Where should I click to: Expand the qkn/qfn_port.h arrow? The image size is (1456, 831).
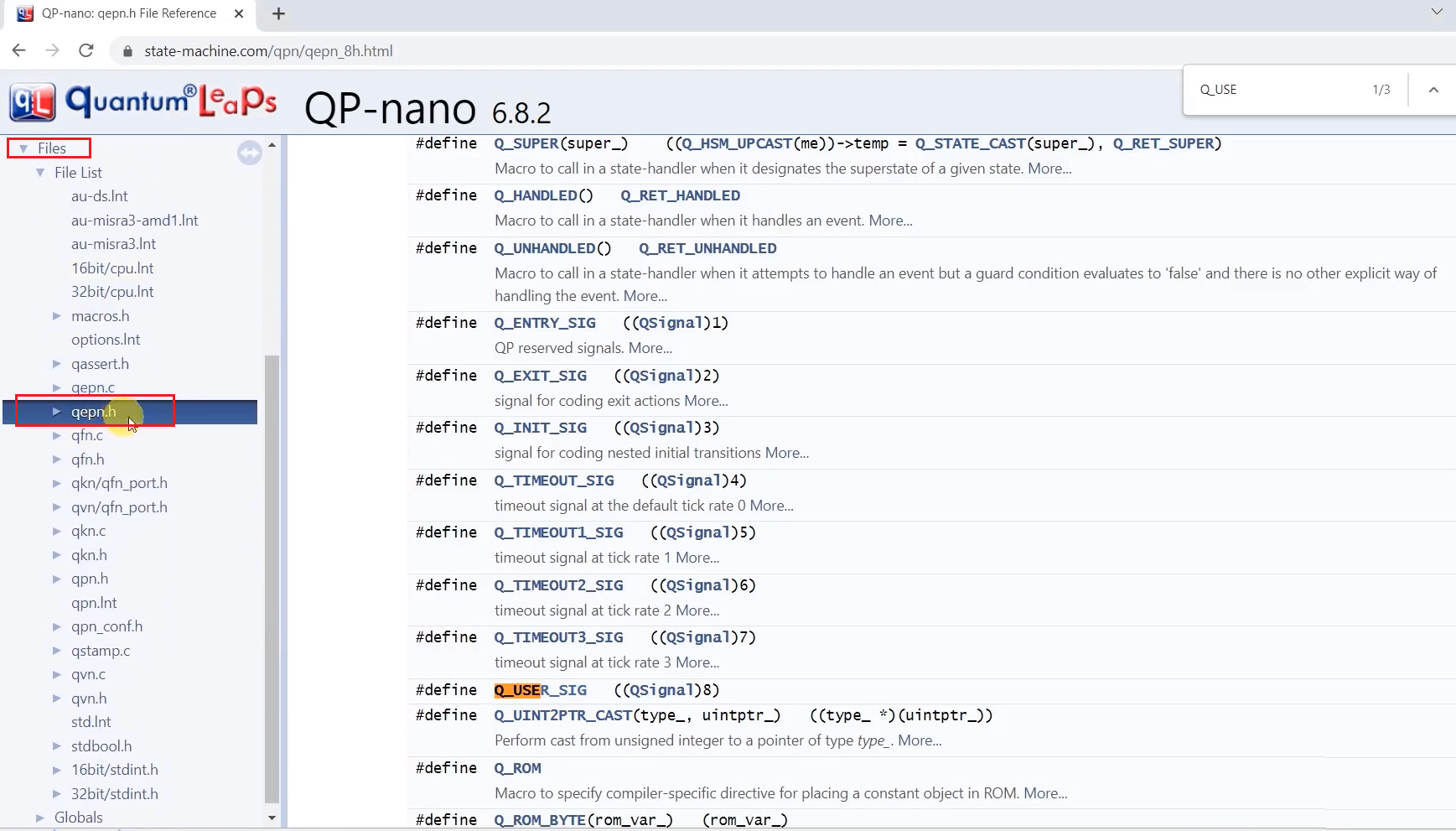tap(57, 483)
